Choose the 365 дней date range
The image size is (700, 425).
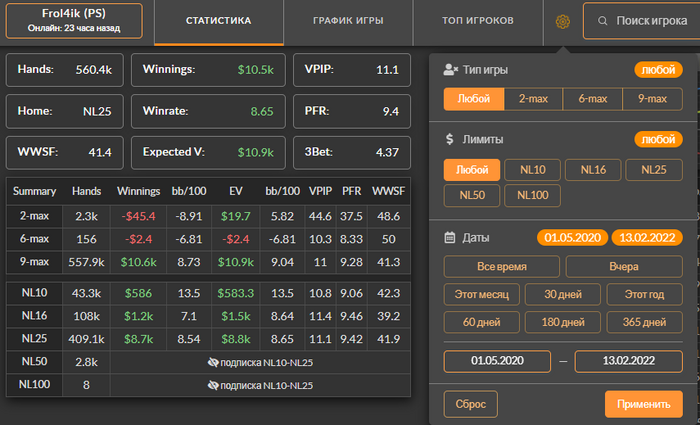645,322
